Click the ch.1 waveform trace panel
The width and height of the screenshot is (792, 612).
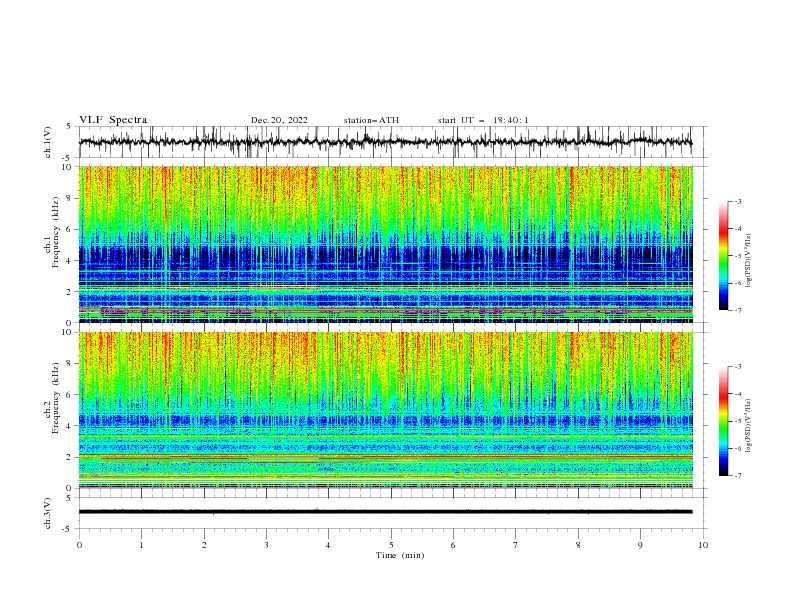[391, 142]
